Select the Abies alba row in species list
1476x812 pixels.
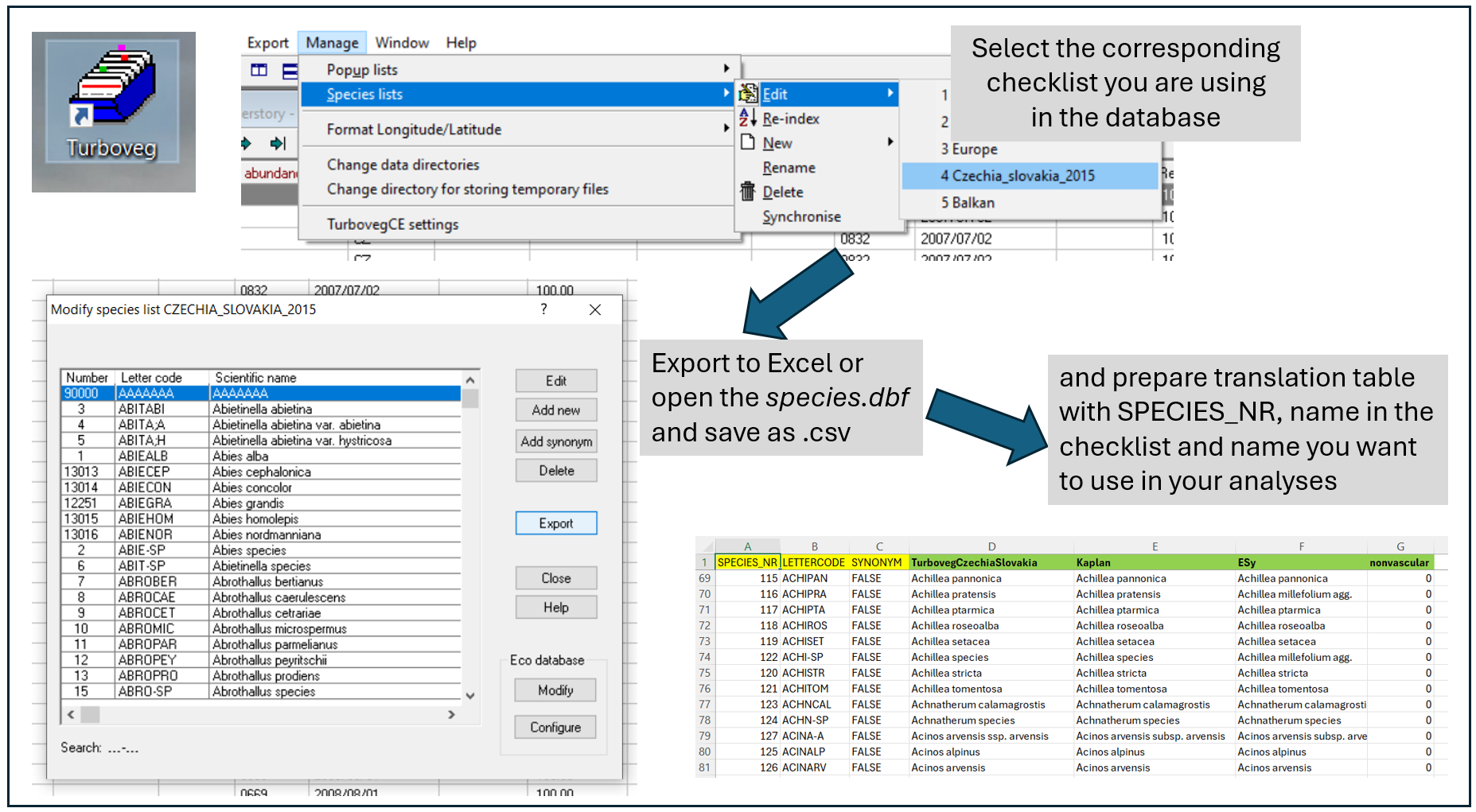tap(240, 456)
